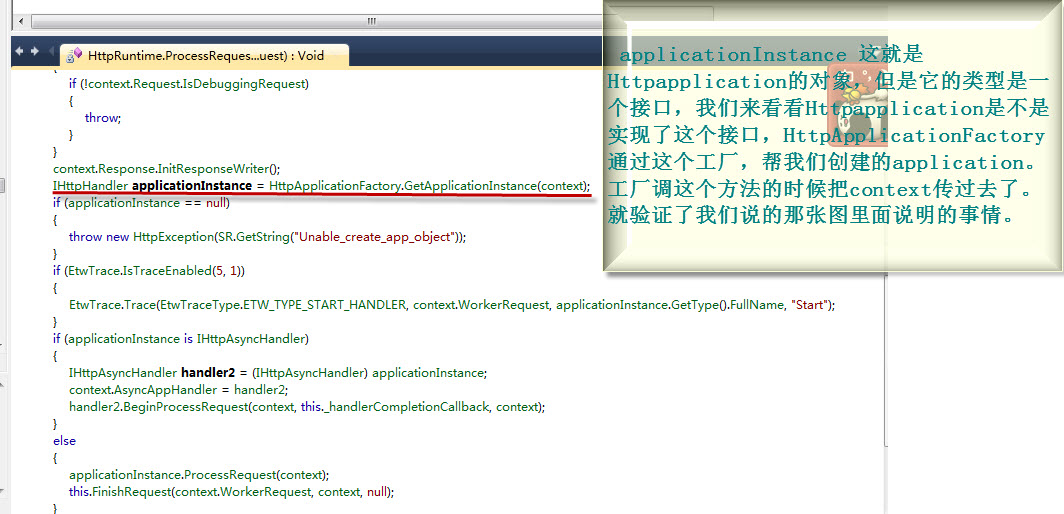Open the FinishRequest method link
The width and height of the screenshot is (1064, 514).
click(x=131, y=492)
